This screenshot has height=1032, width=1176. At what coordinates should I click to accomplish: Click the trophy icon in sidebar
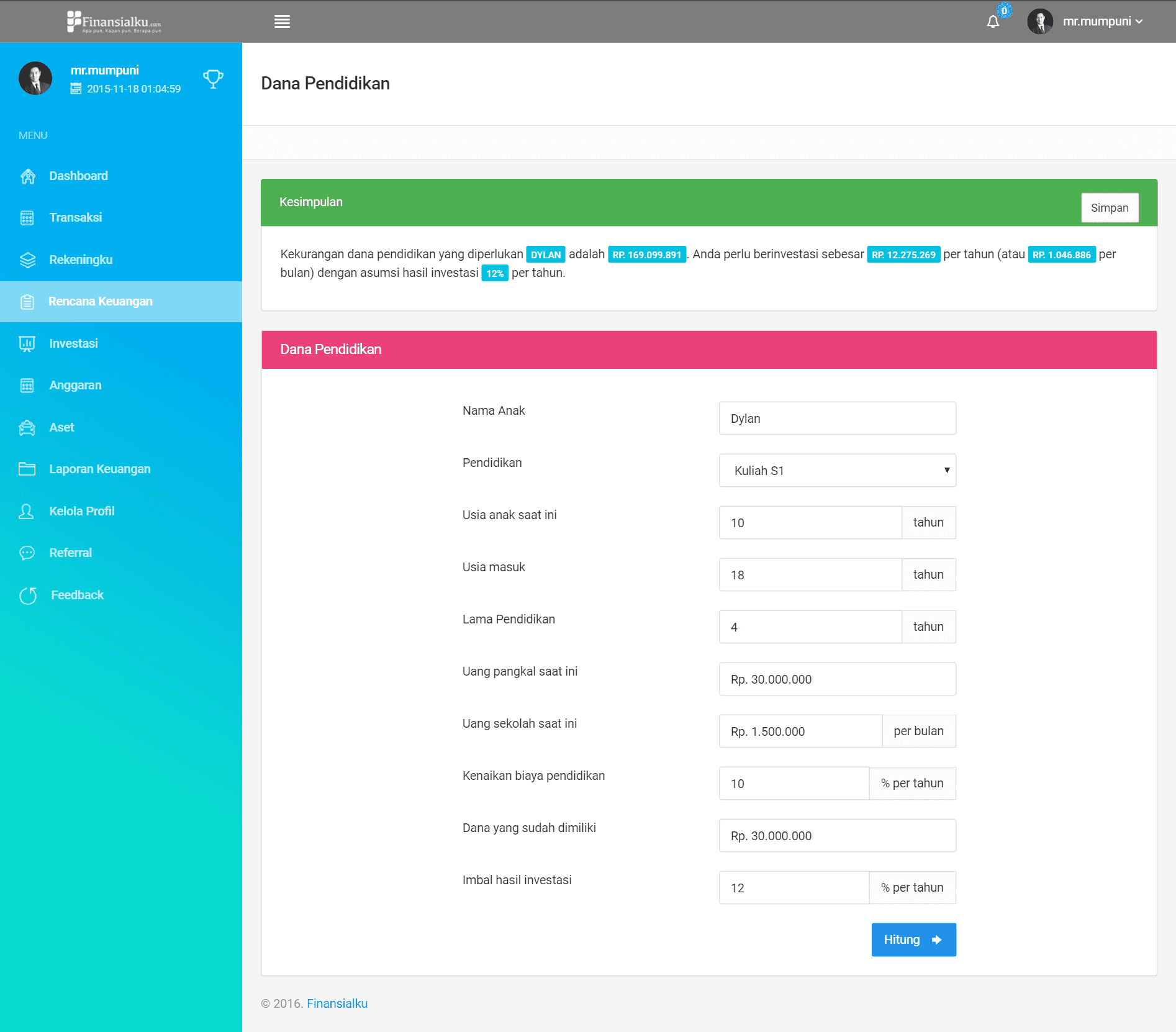pos(213,79)
